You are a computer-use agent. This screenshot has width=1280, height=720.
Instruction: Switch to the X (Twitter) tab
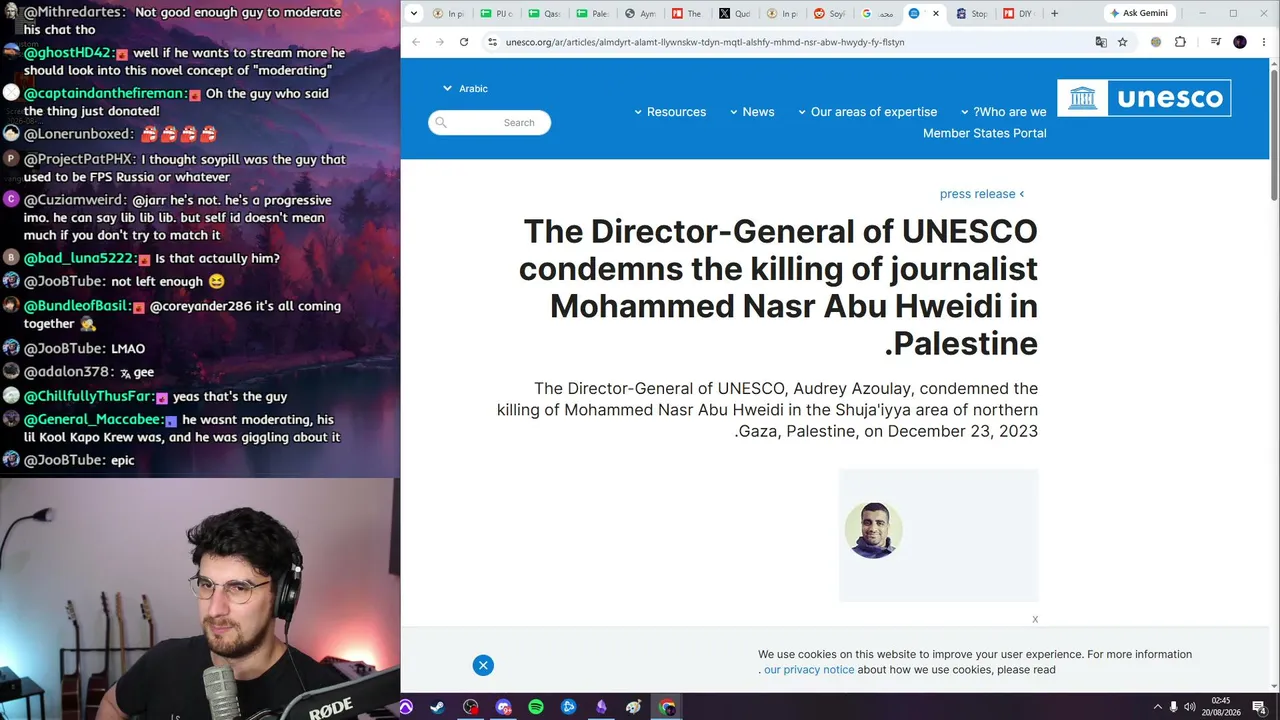pyautogui.click(x=735, y=14)
